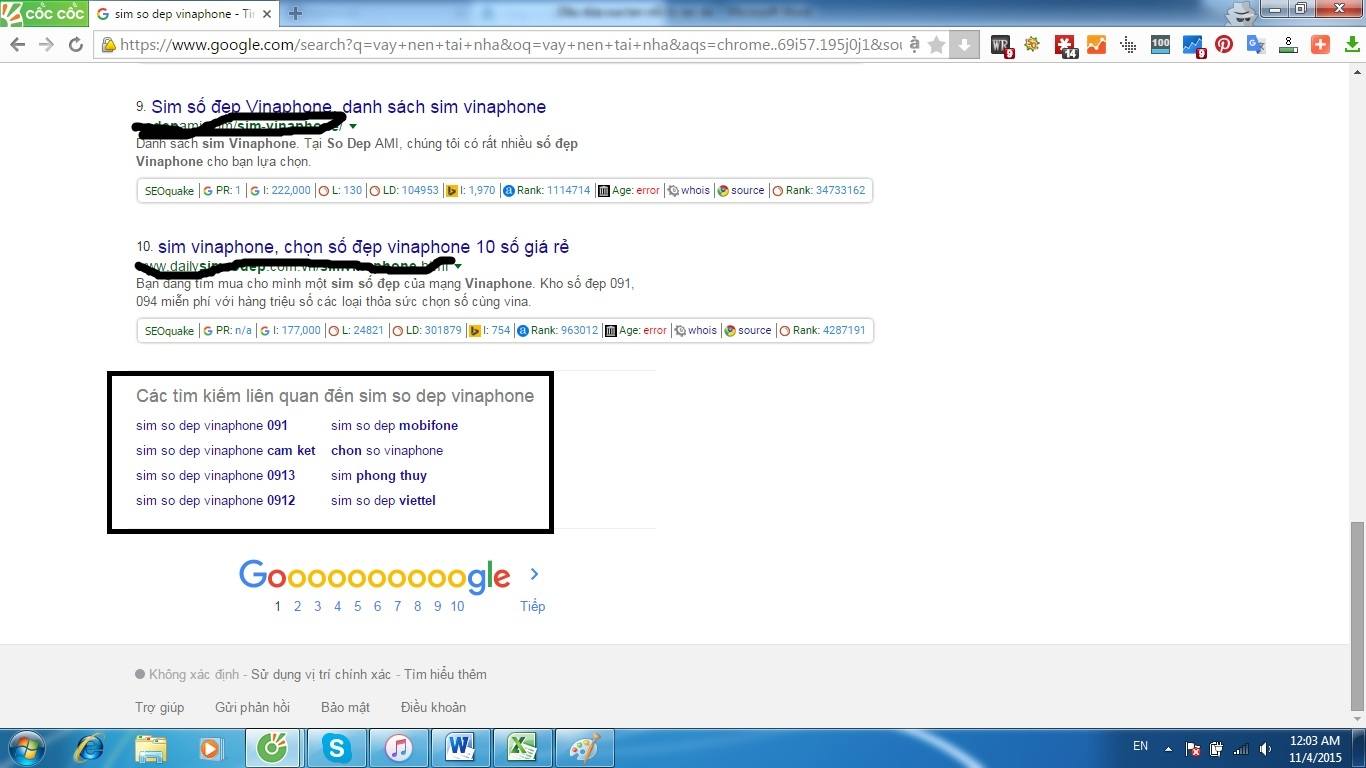
Task: Launch Internet Explorer from the taskbar
Action: 90,748
